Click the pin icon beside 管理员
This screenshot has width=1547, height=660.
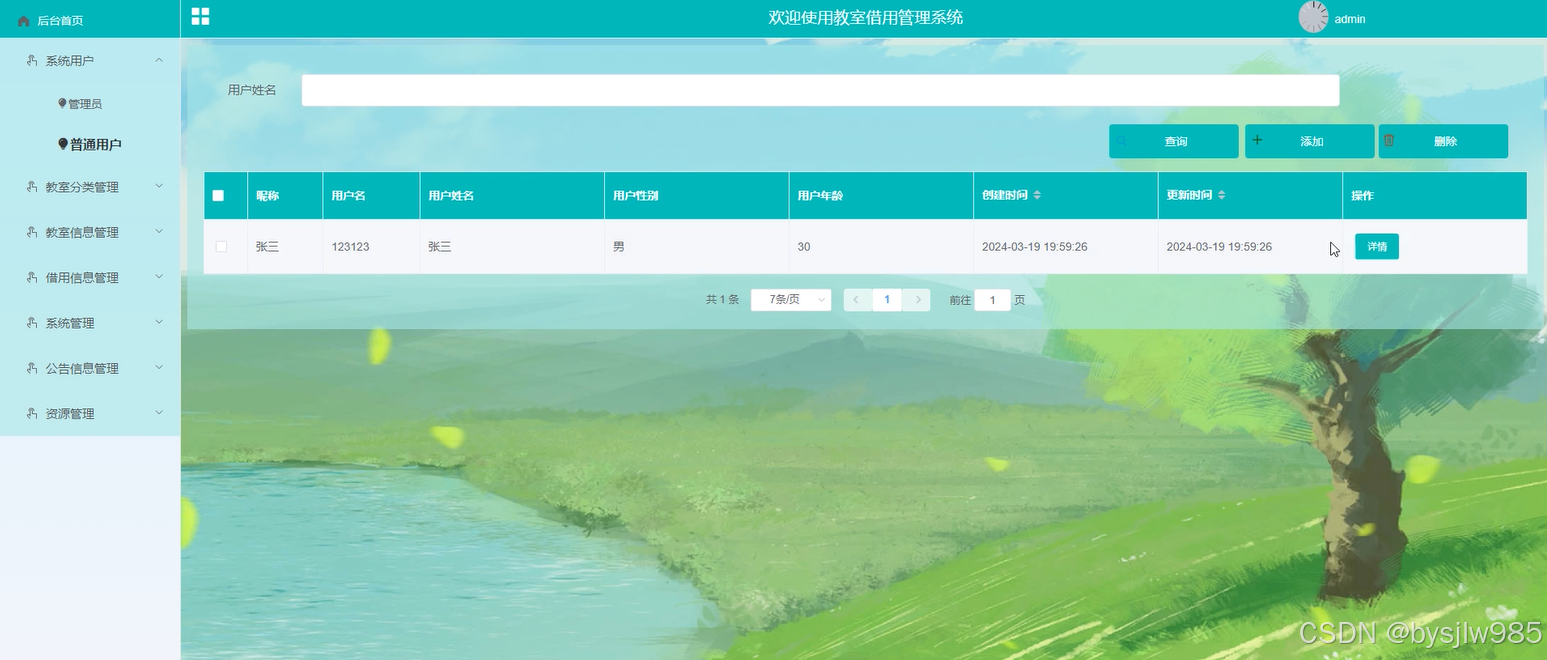click(62, 103)
